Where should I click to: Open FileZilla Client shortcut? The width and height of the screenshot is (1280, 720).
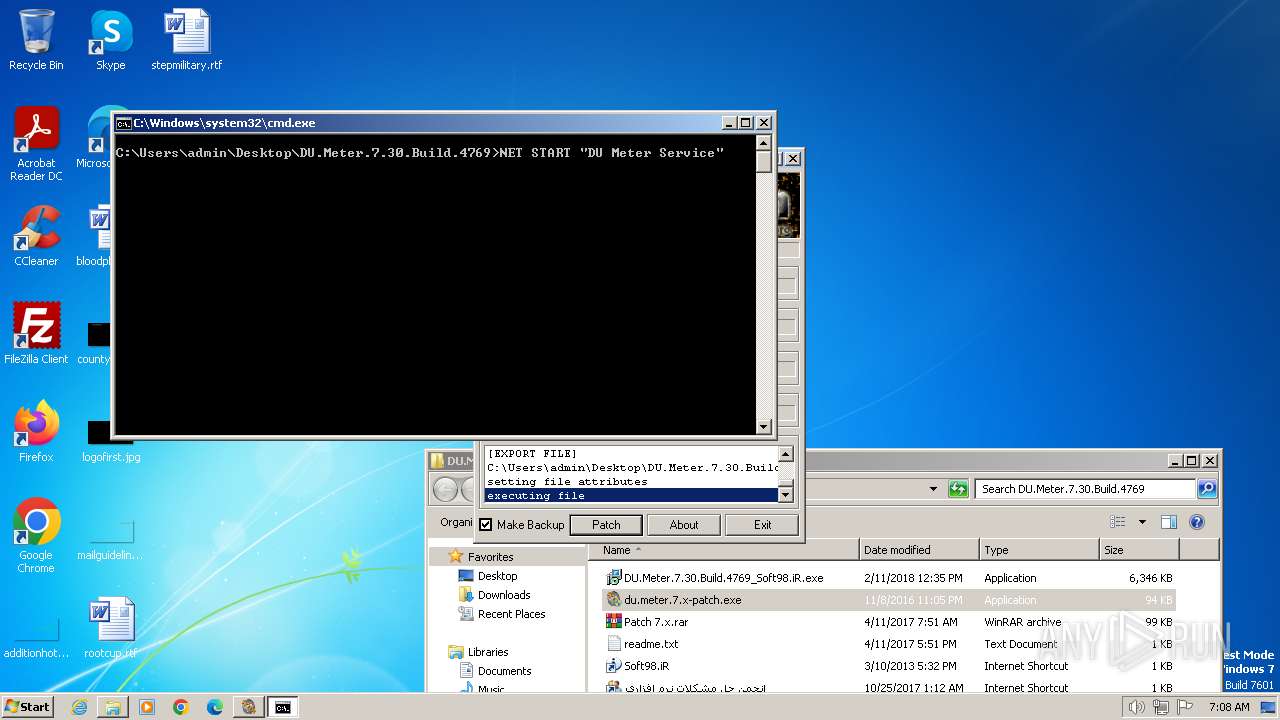click(x=36, y=333)
